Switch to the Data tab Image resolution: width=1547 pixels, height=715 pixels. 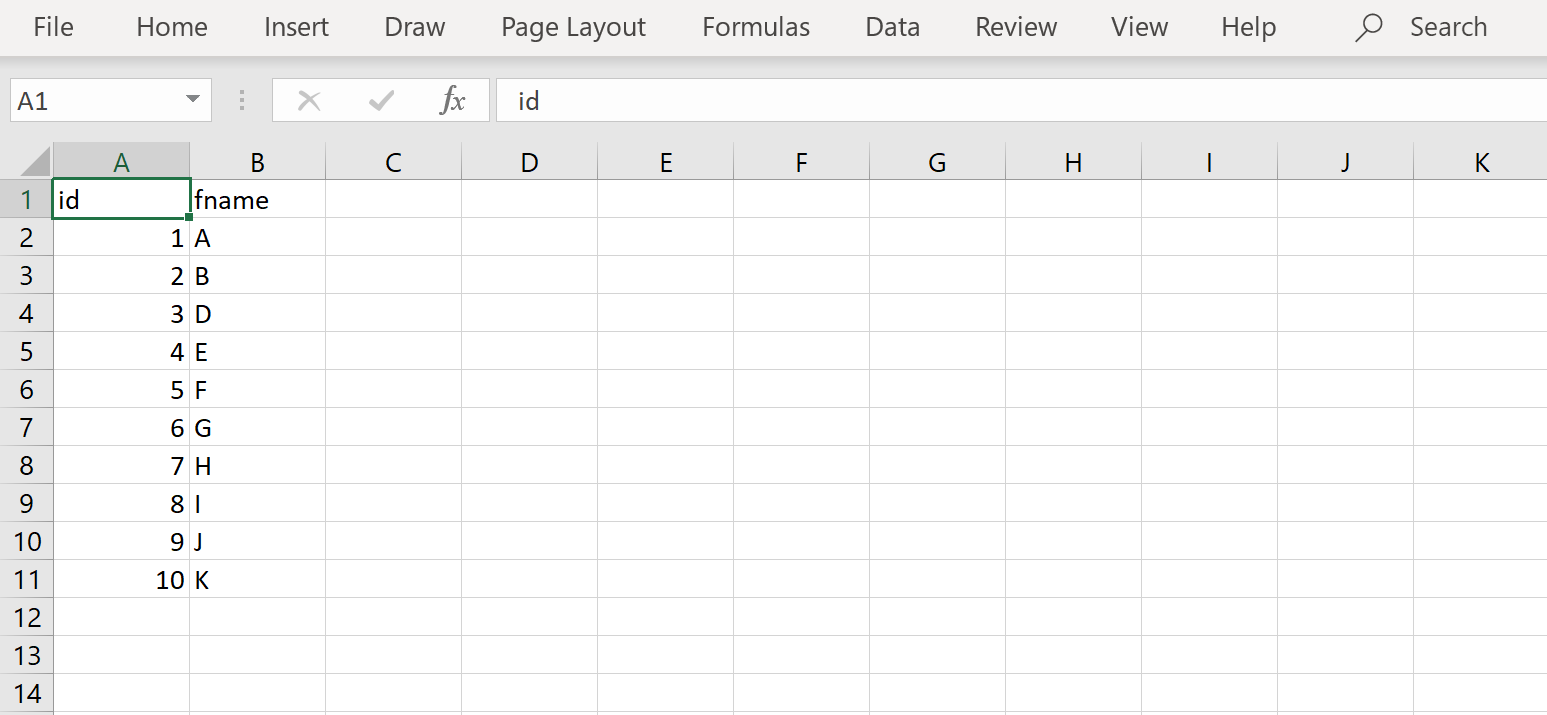(x=892, y=27)
